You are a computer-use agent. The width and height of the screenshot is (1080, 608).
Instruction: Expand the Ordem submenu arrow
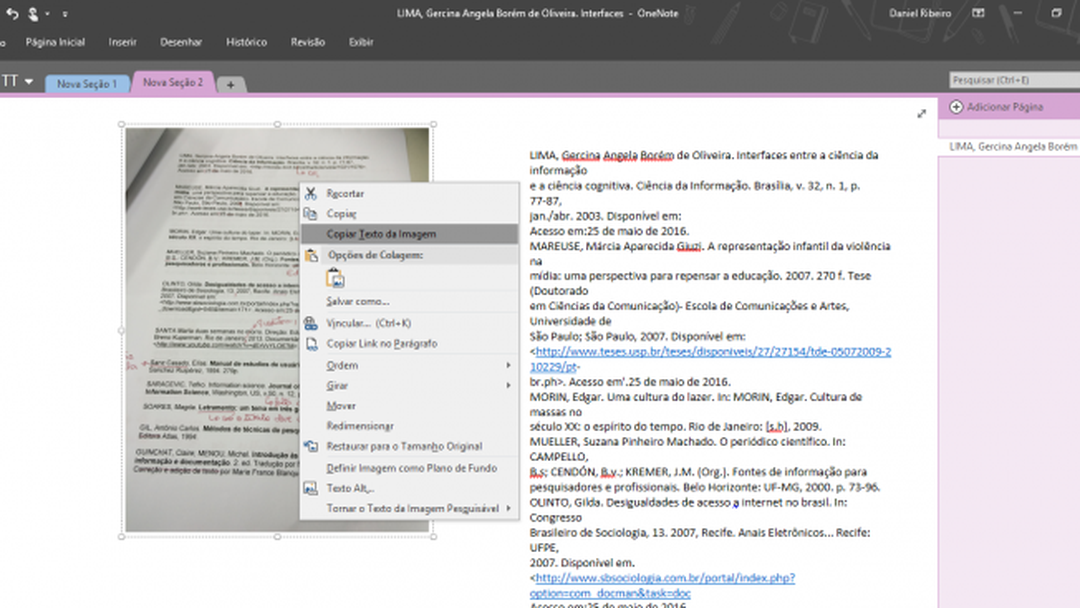point(510,365)
